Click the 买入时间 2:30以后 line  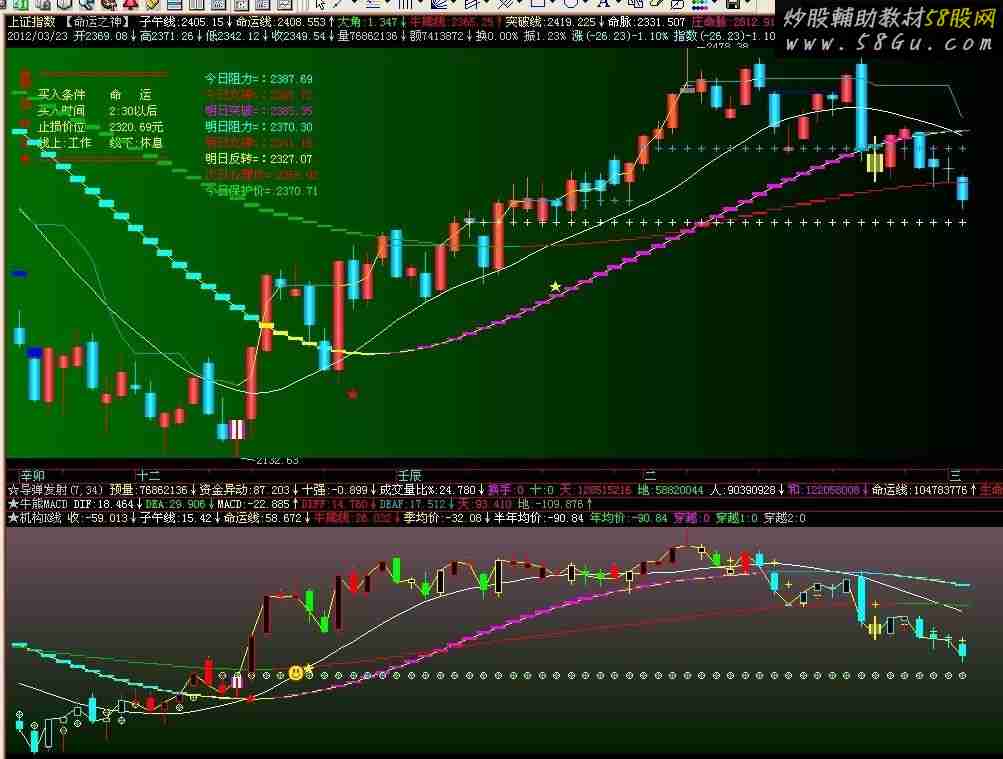coord(97,111)
